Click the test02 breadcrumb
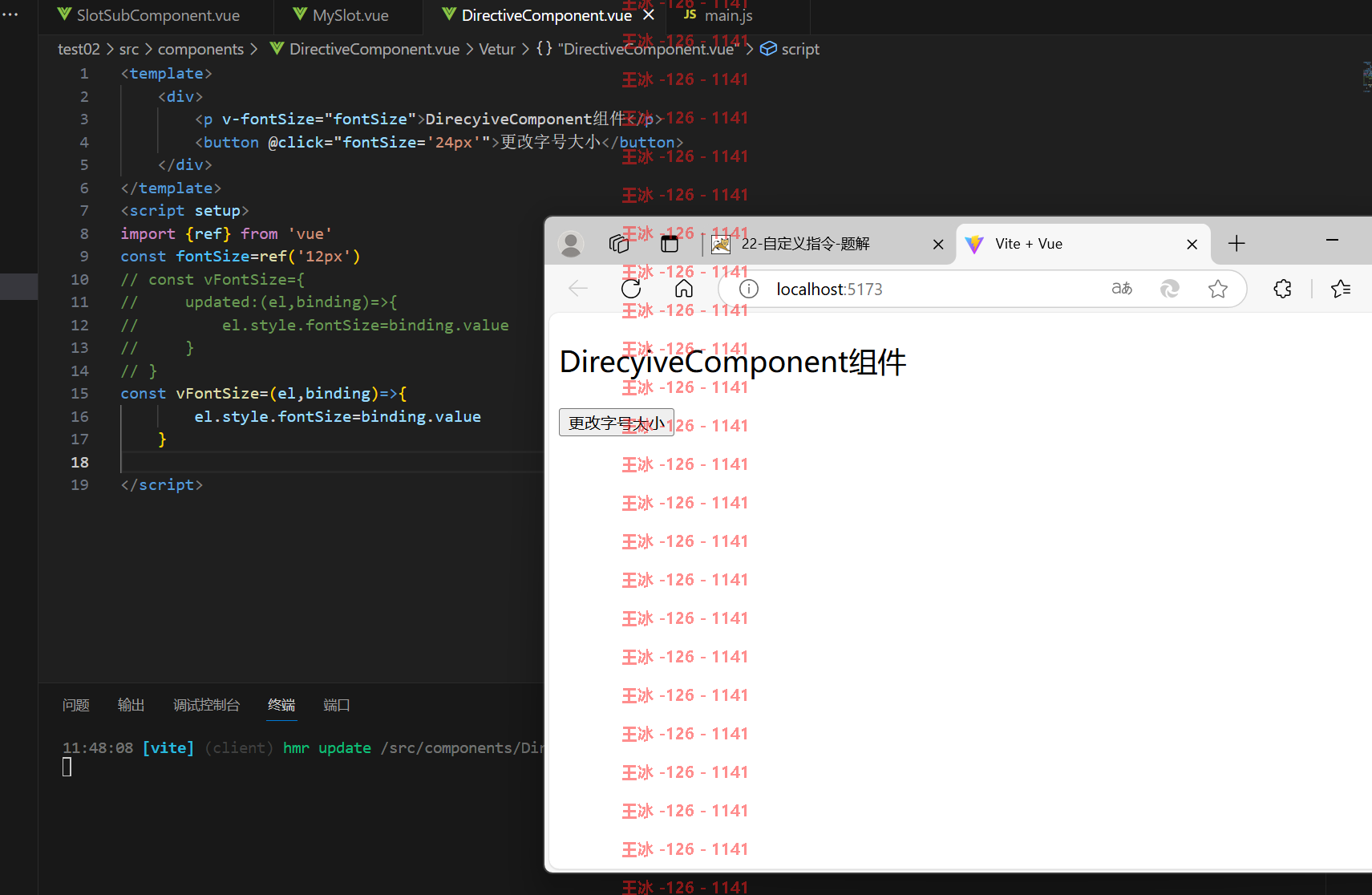 [79, 49]
